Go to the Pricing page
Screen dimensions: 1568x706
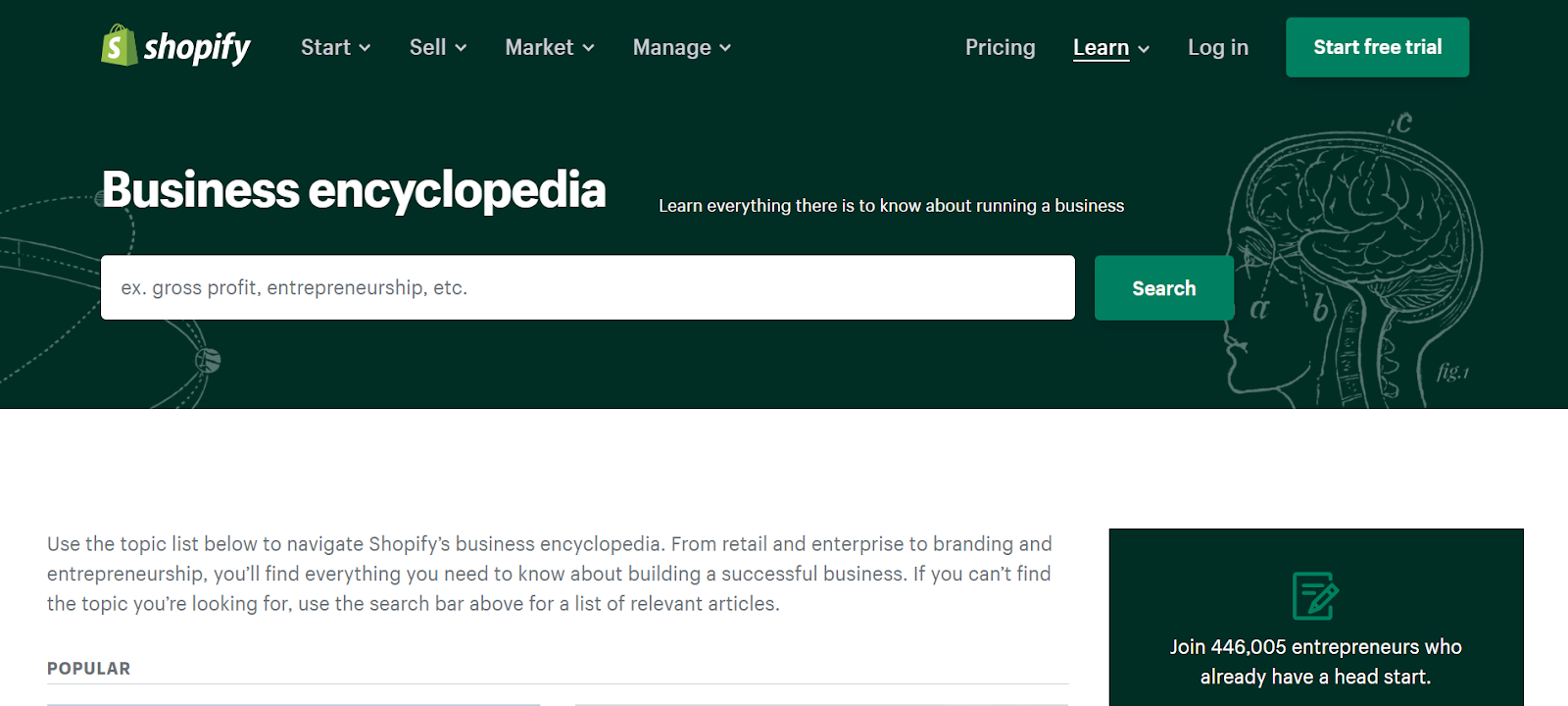click(x=1000, y=47)
